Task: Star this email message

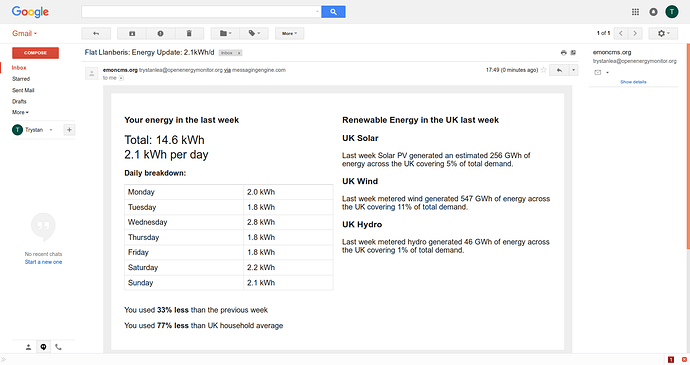Action: [x=543, y=70]
